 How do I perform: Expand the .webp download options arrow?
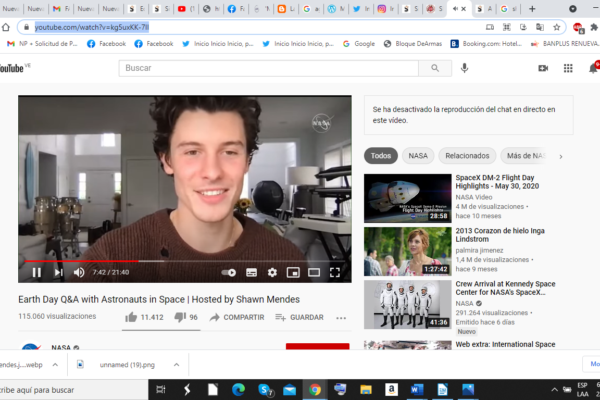click(55, 365)
